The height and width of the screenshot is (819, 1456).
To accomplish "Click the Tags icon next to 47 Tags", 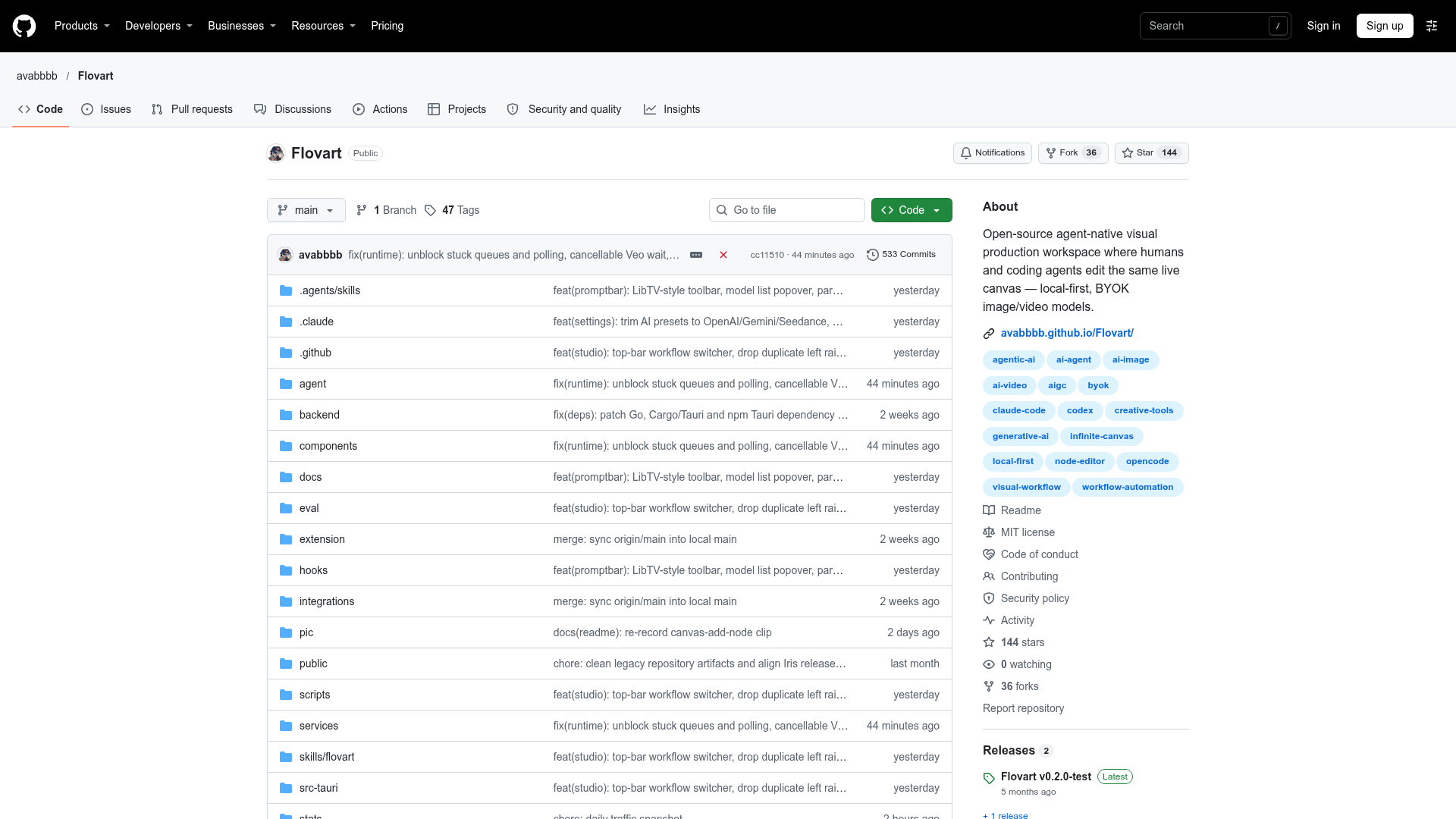I will [430, 210].
